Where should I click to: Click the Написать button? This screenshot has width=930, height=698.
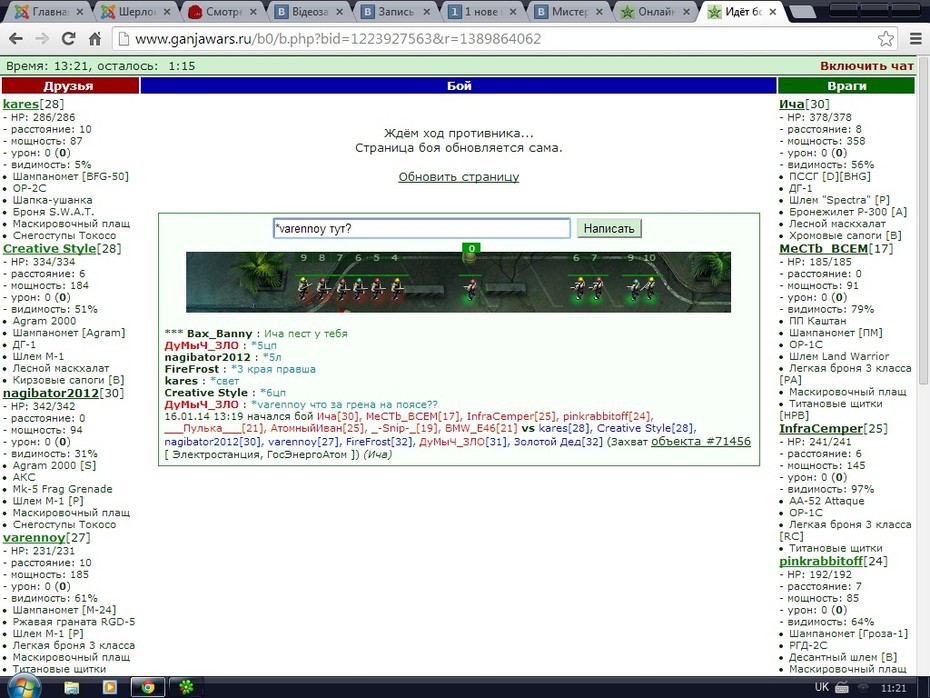(609, 228)
